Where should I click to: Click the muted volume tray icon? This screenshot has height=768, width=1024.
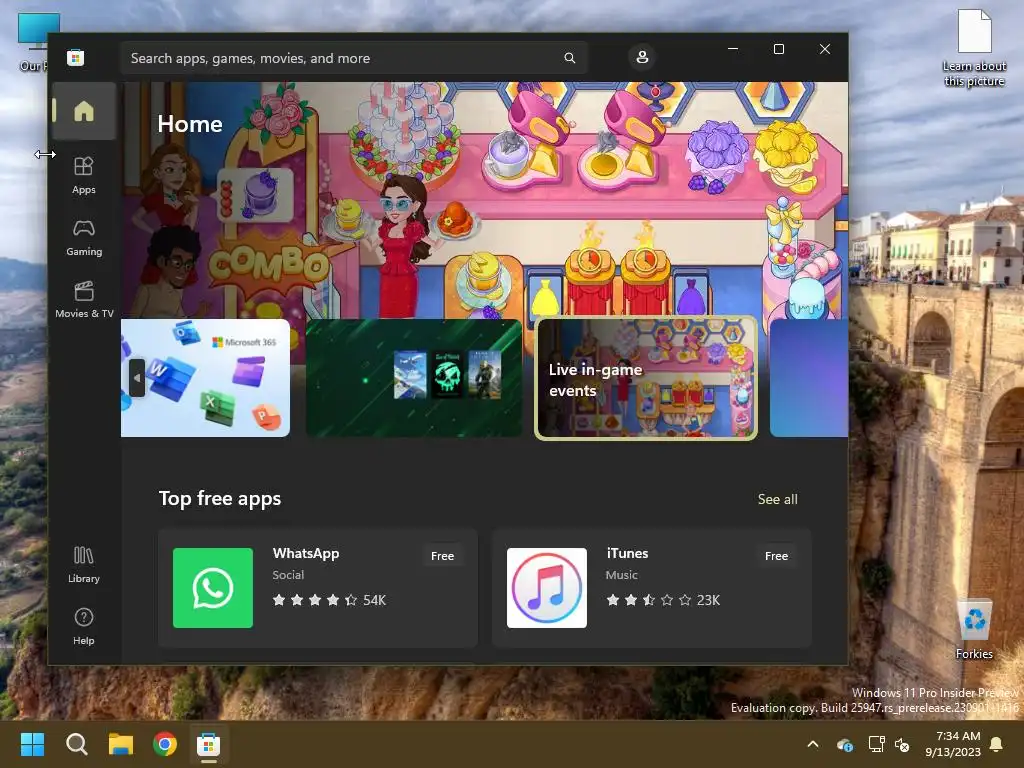[x=902, y=744]
